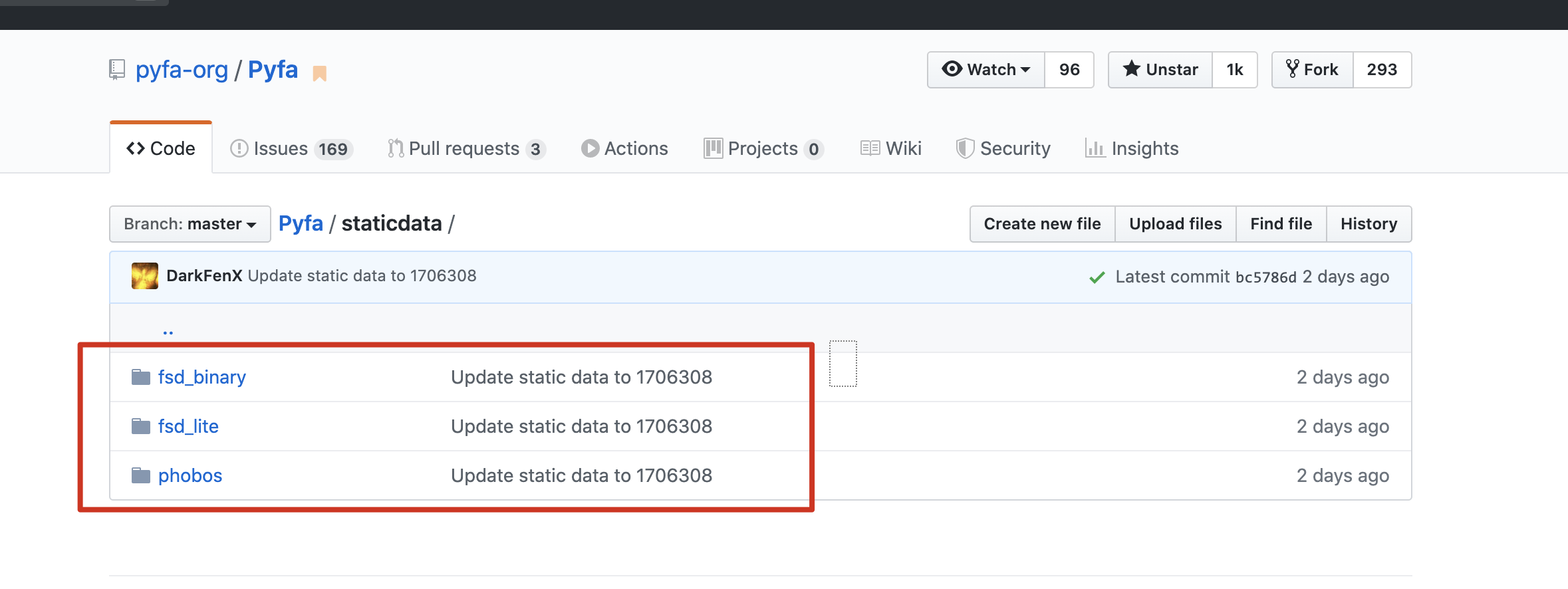This screenshot has width=1568, height=589.
Task: Open the fsd_binary folder
Action: (x=202, y=377)
